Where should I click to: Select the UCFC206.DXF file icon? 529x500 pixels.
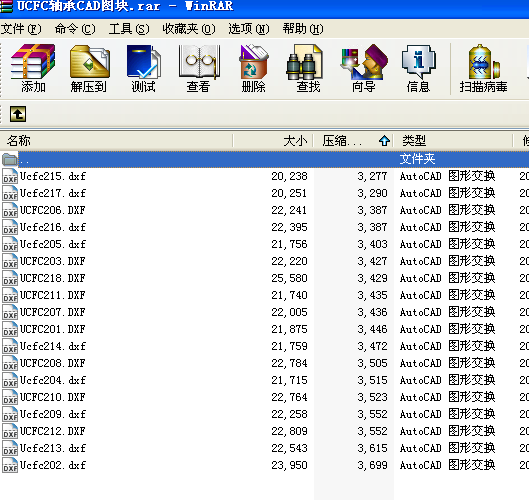point(10,210)
